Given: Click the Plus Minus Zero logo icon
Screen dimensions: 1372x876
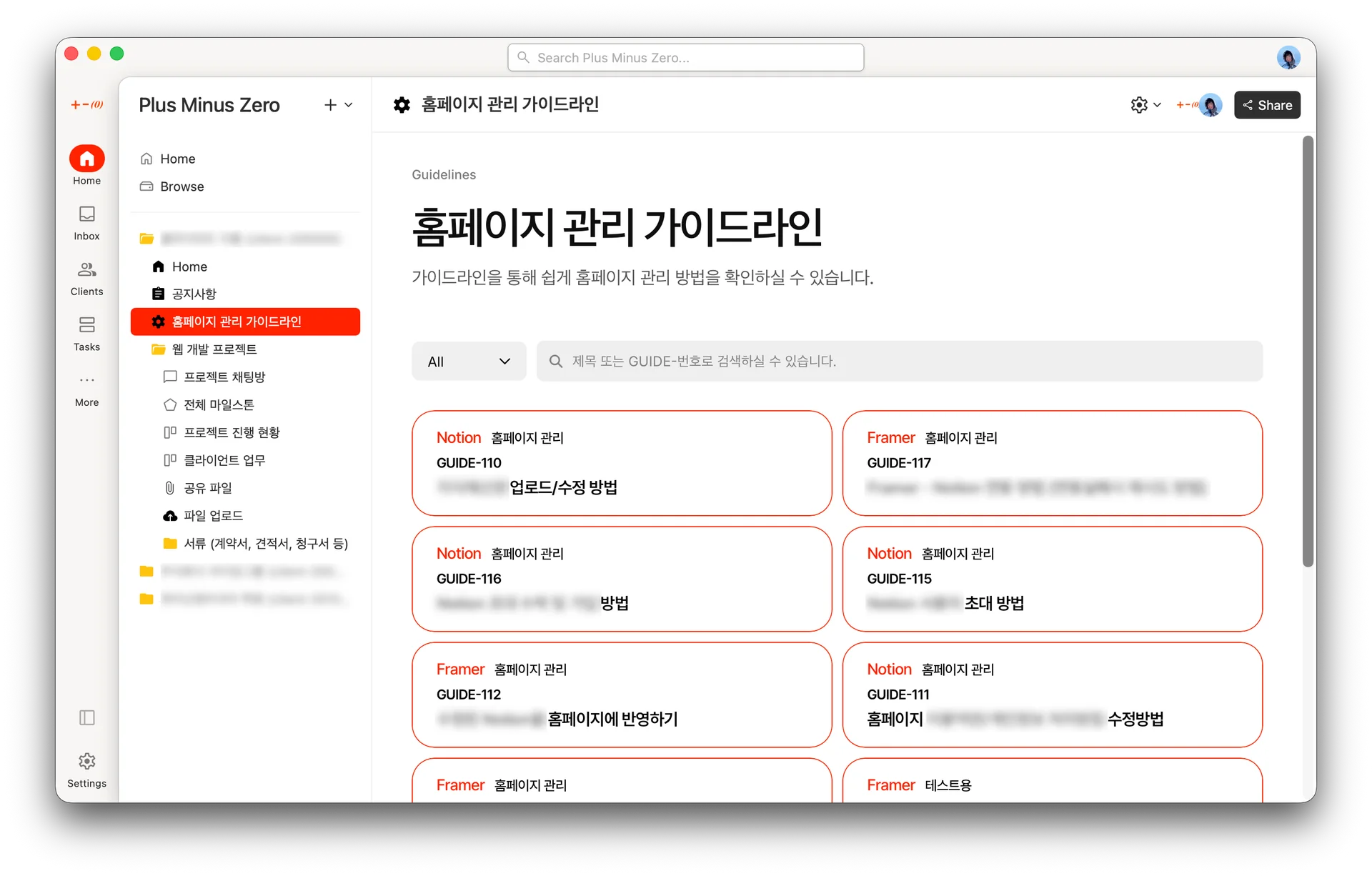Looking at the screenshot, I should pos(86,105).
